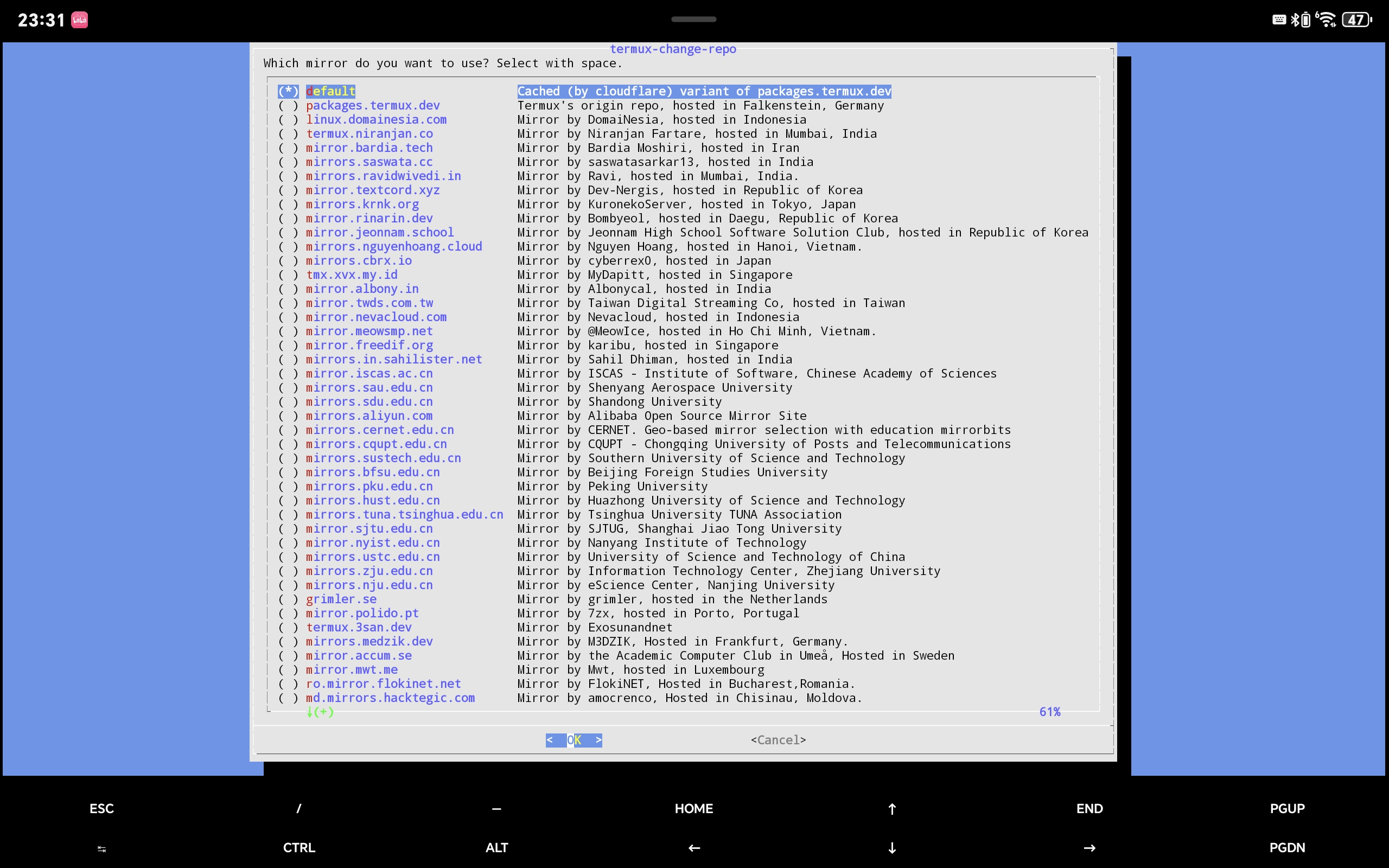Tap the battery indicator icon

click(x=1356, y=20)
